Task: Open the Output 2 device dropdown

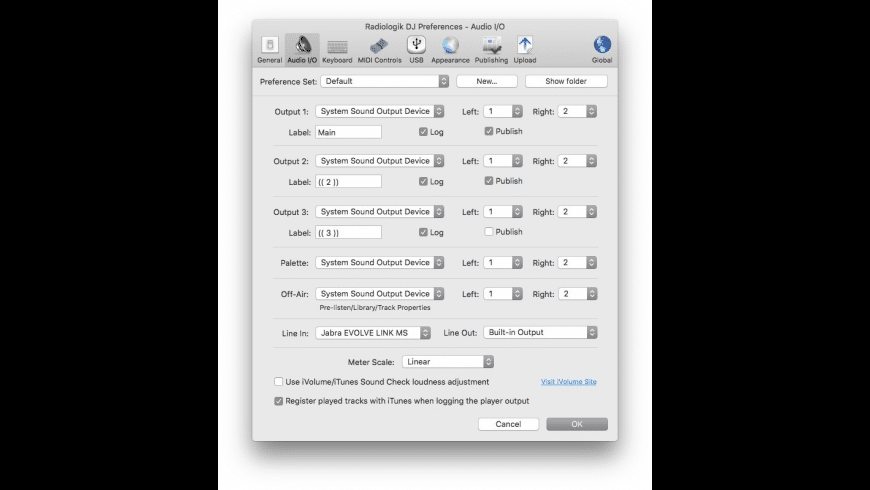Action: click(380, 160)
